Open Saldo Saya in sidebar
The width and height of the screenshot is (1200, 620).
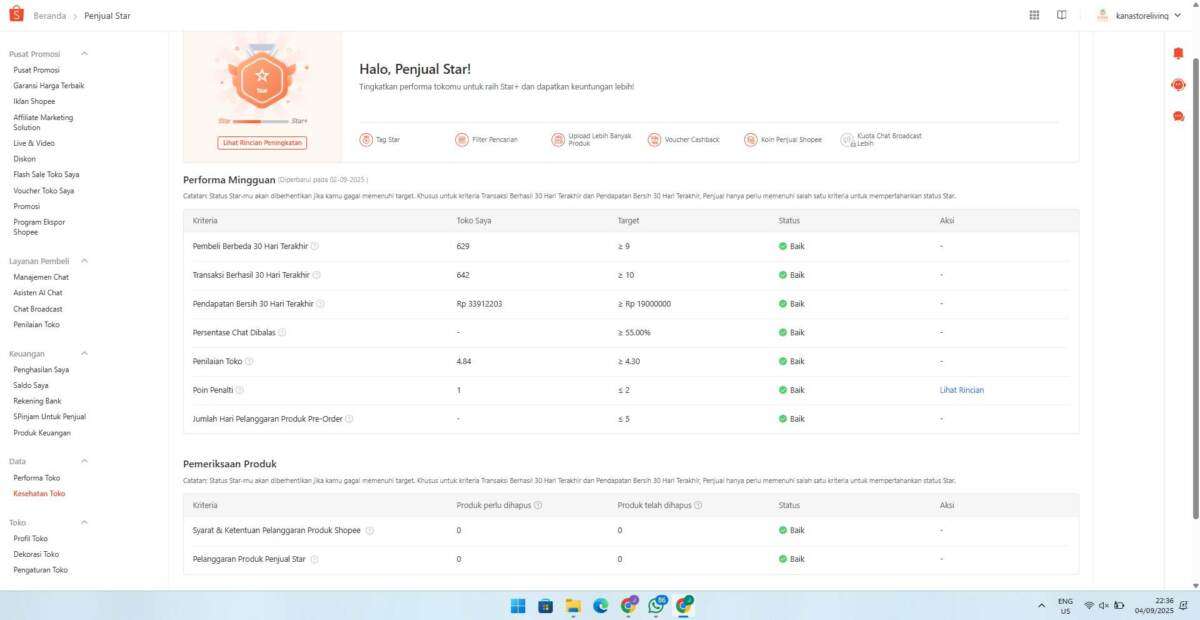click(x=31, y=385)
